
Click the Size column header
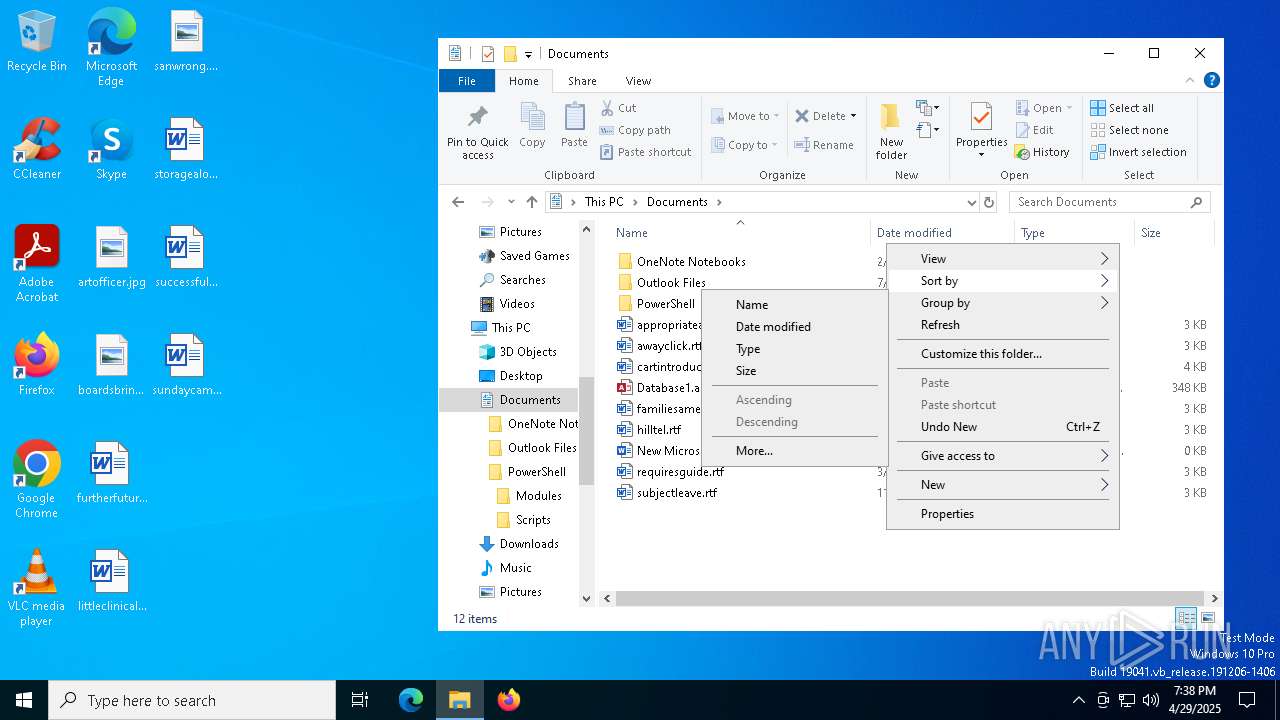point(1173,233)
